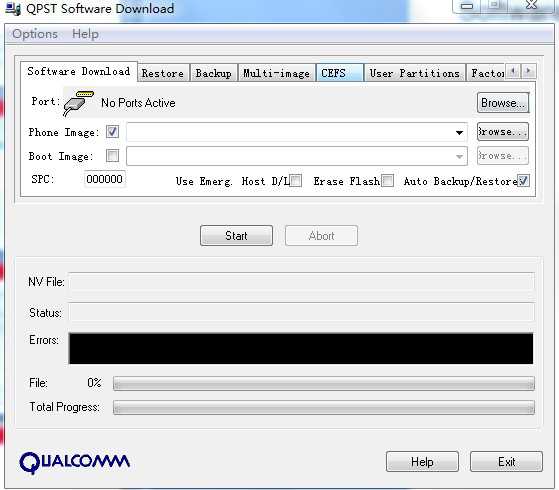Select the CEFS tab

click(x=340, y=73)
